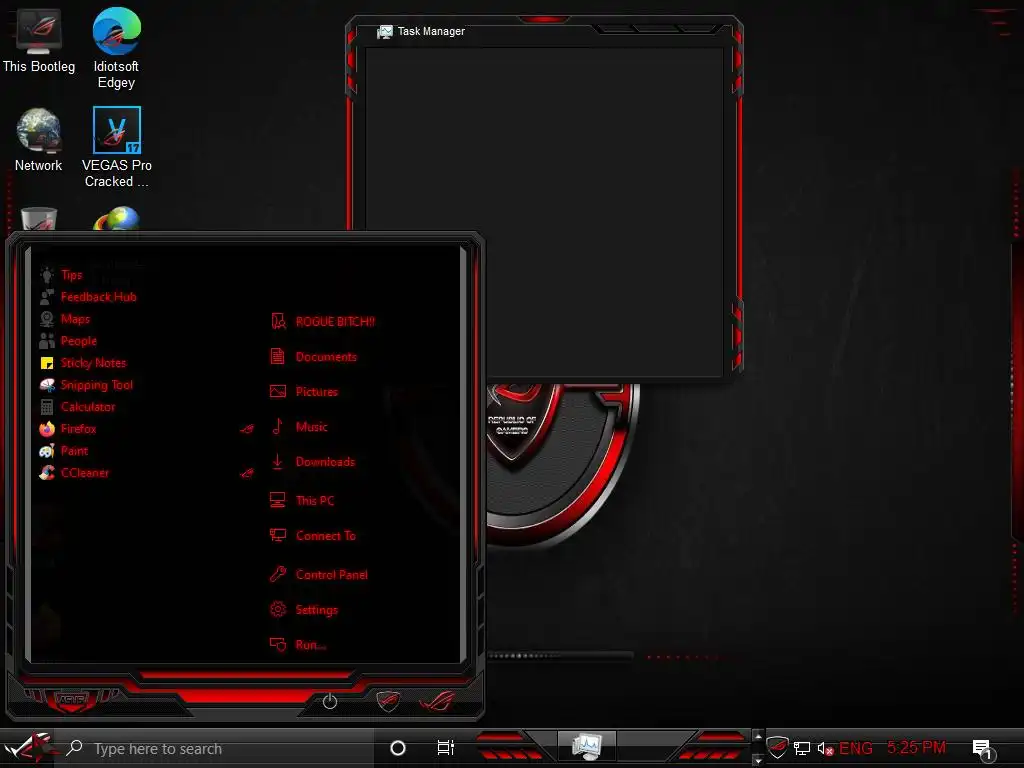Screen dimensions: 1024x768
Task: Open the Network desktop icon
Action: [x=39, y=140]
